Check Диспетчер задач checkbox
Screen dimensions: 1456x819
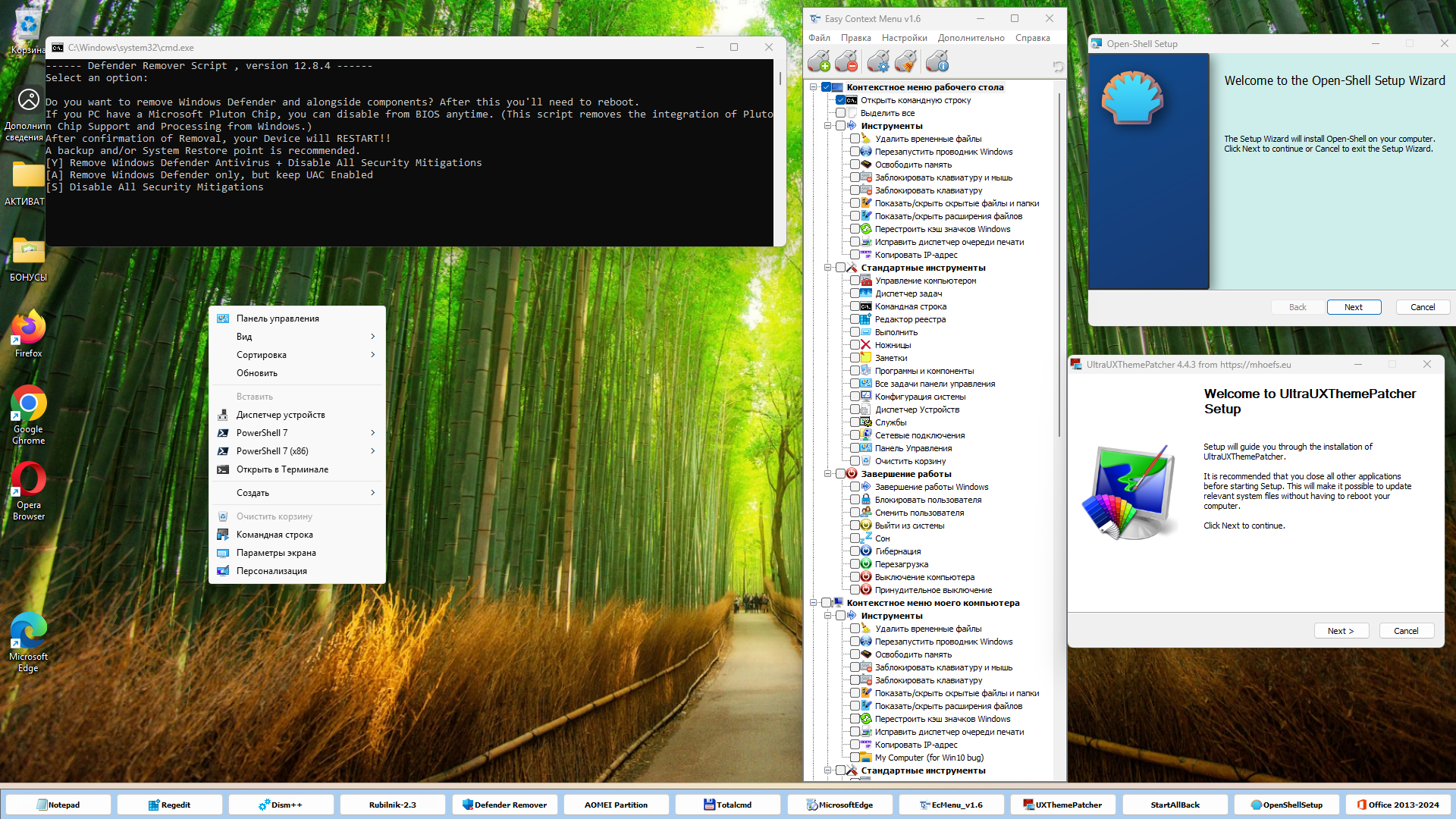pos(855,293)
